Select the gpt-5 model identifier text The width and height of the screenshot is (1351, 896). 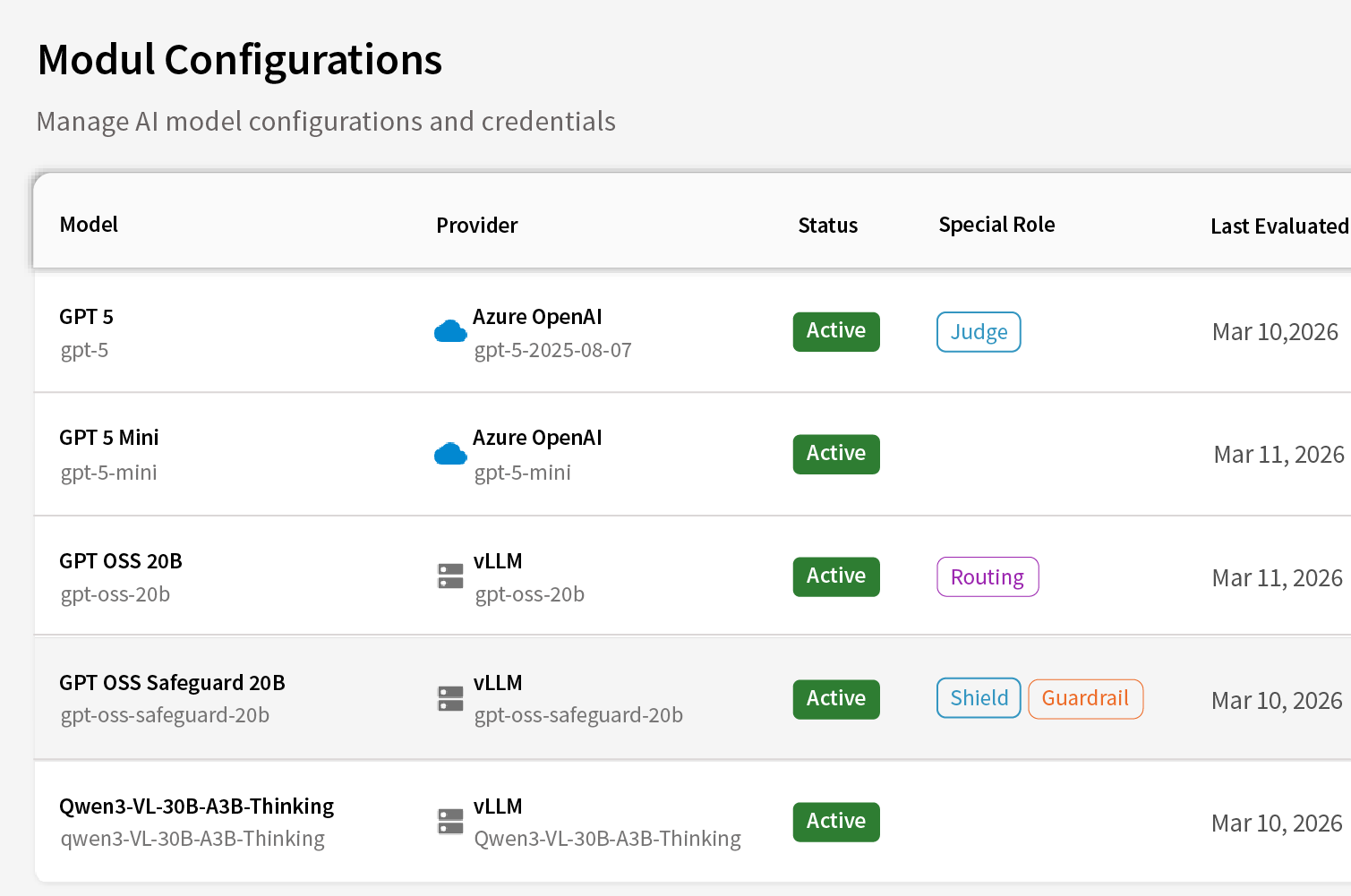click(84, 351)
